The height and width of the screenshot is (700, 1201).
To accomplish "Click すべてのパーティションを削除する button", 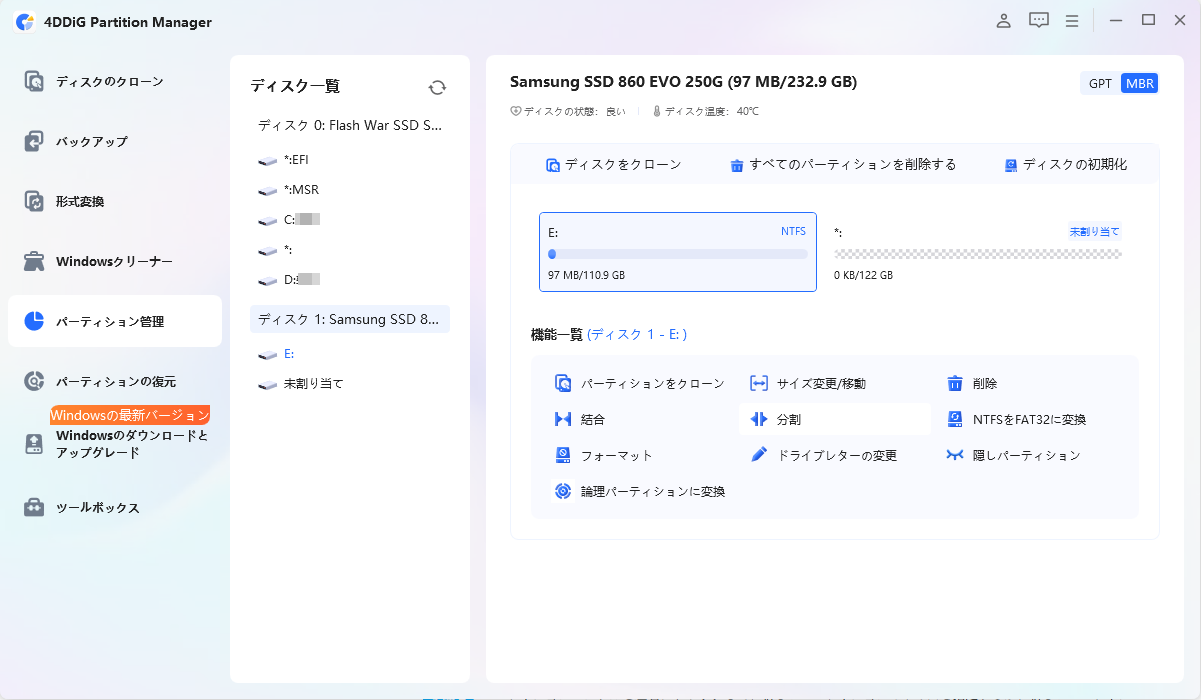I will [843, 164].
